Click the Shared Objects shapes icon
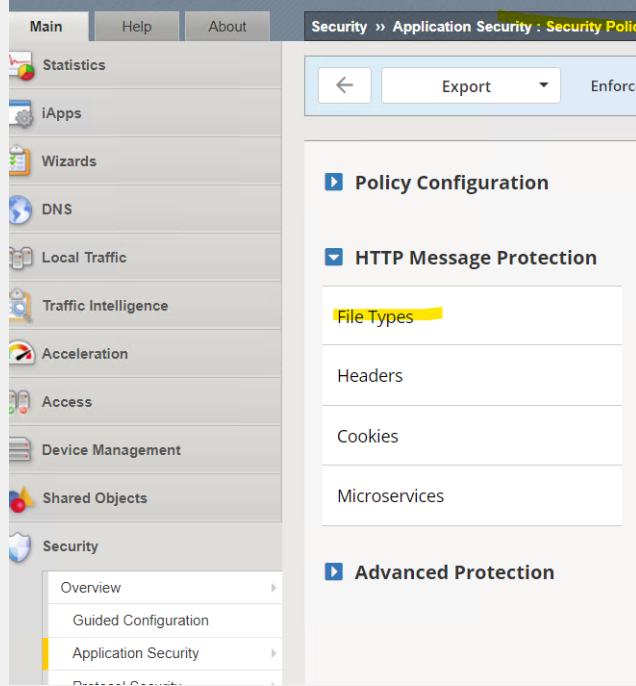 tap(21, 498)
